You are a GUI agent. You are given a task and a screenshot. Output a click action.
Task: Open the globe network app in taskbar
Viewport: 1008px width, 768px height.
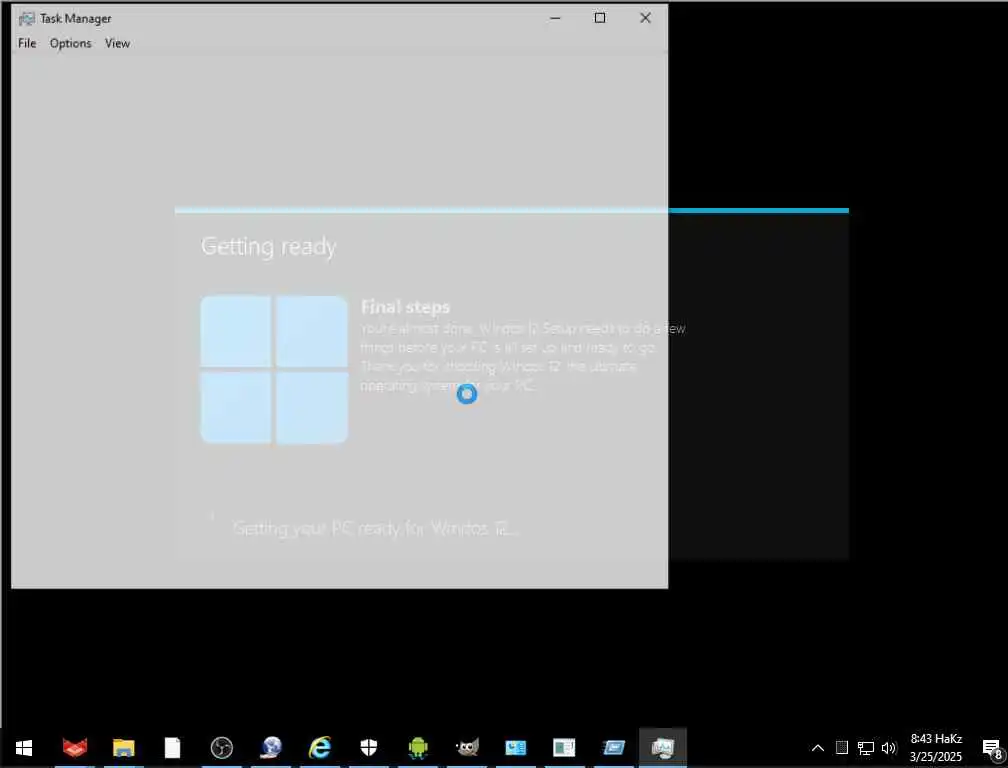click(x=271, y=747)
